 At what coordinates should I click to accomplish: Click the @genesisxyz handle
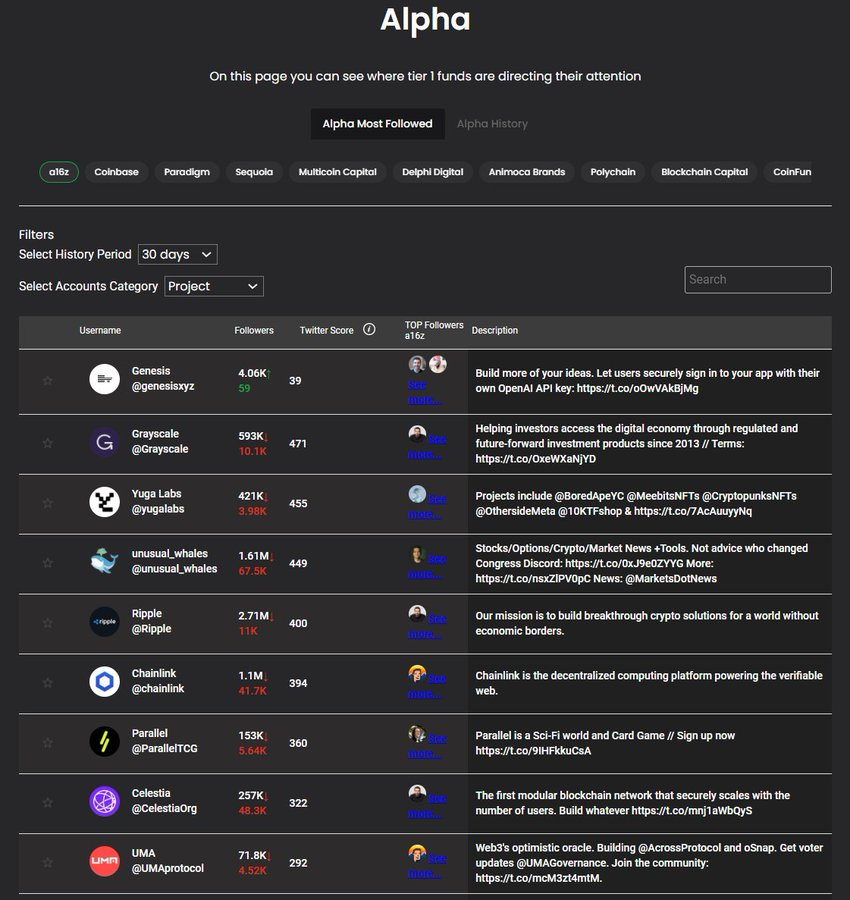point(163,386)
